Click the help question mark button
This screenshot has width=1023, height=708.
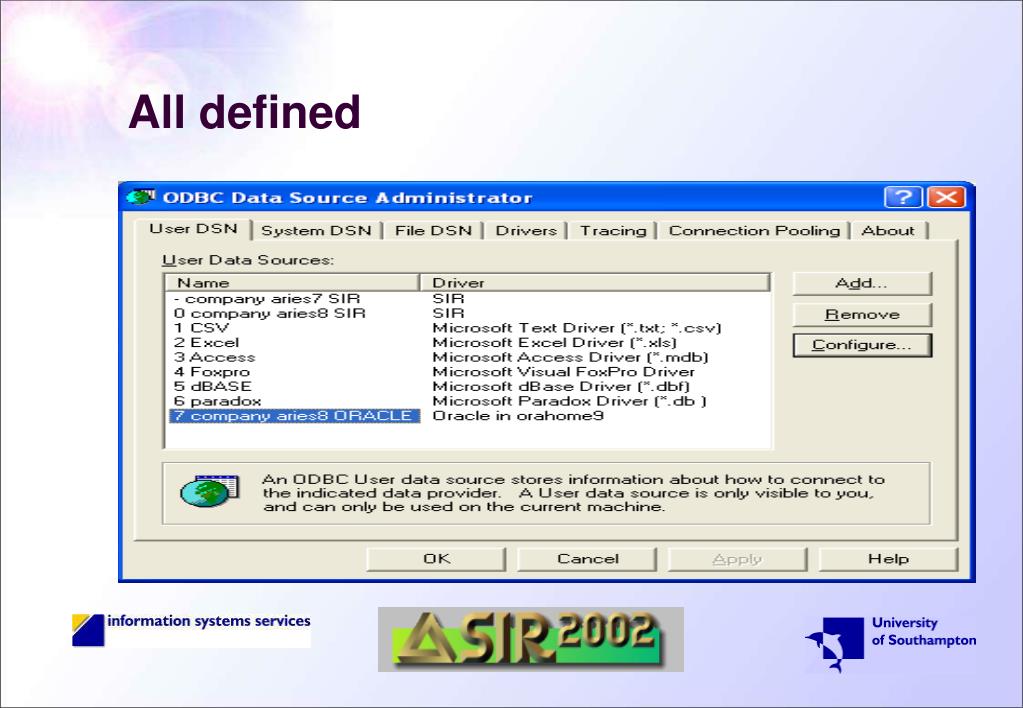pyautogui.click(x=903, y=197)
